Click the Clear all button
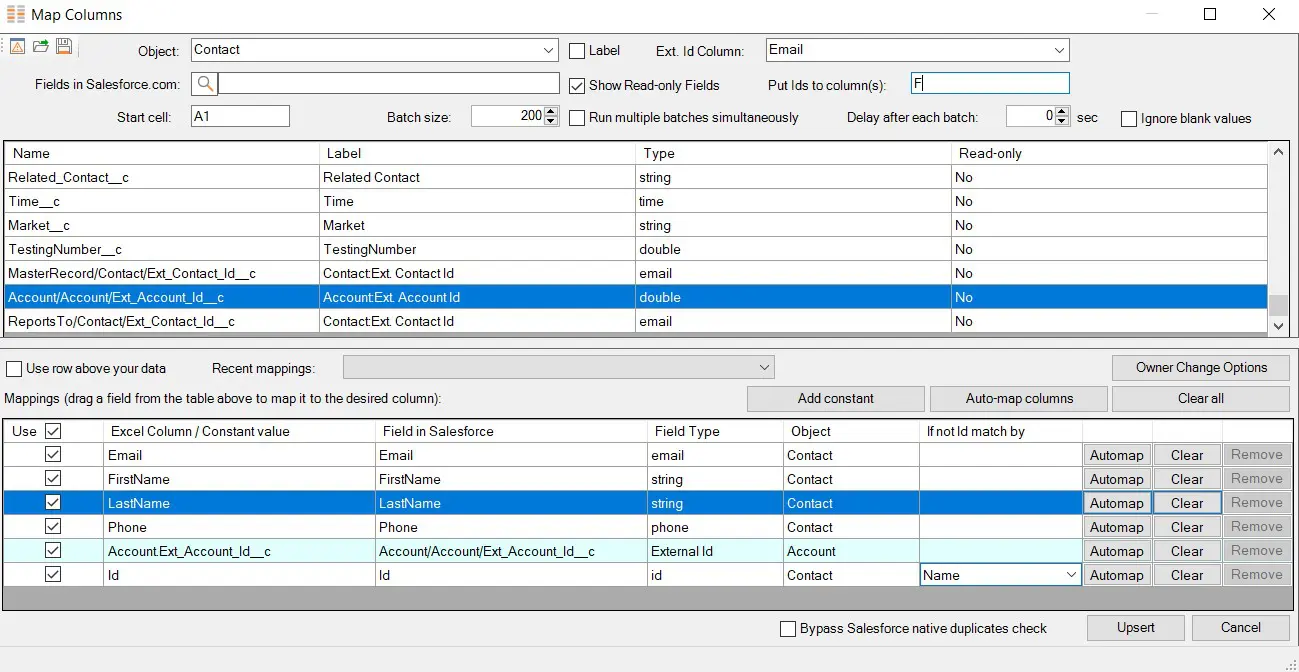1299x672 pixels. pos(1201,399)
